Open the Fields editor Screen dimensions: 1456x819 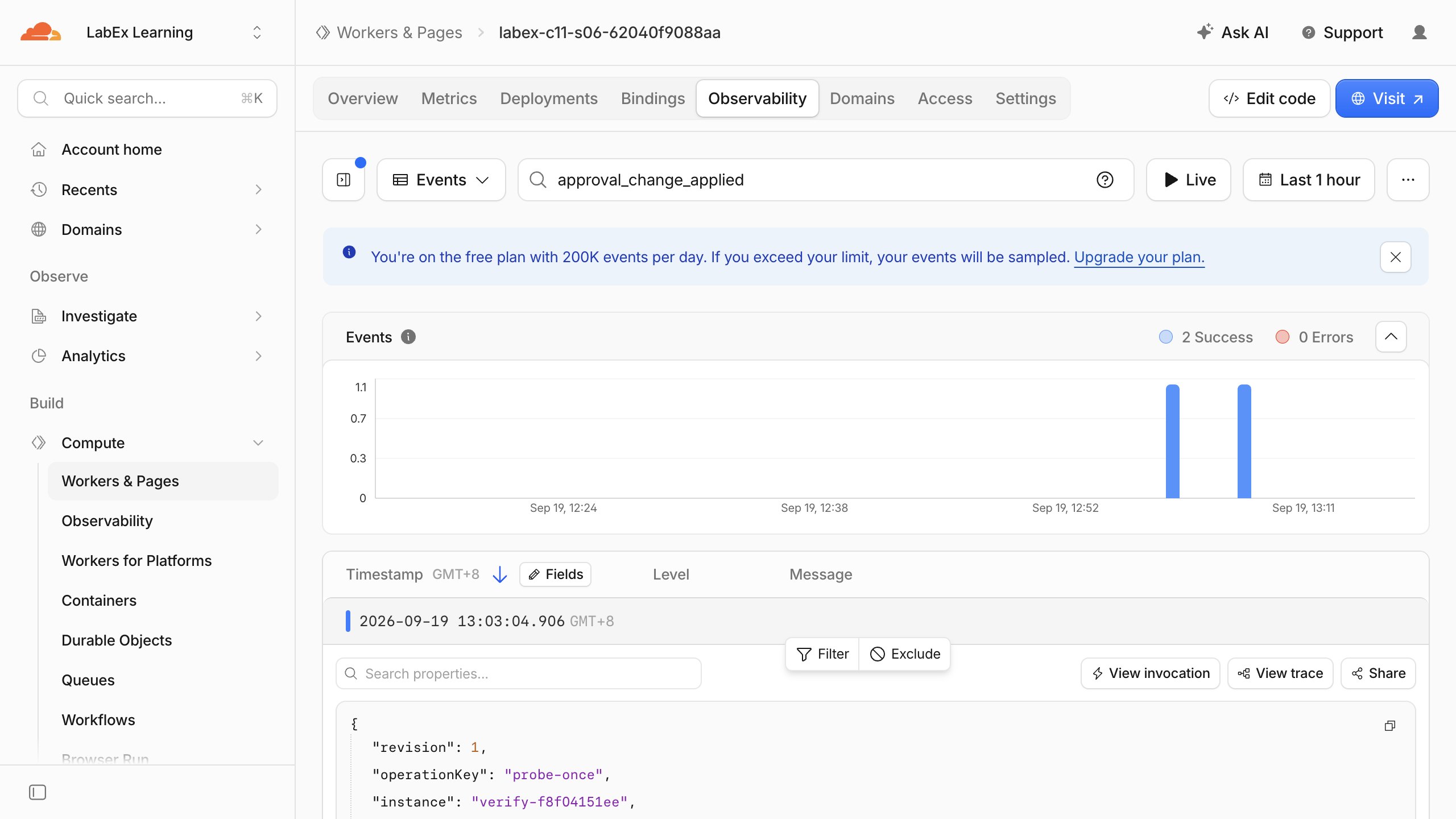pyautogui.click(x=555, y=574)
